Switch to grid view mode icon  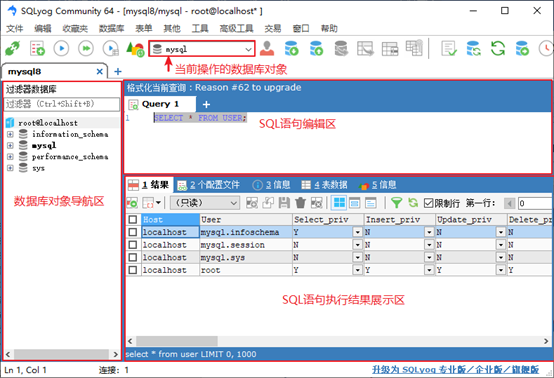click(x=339, y=203)
